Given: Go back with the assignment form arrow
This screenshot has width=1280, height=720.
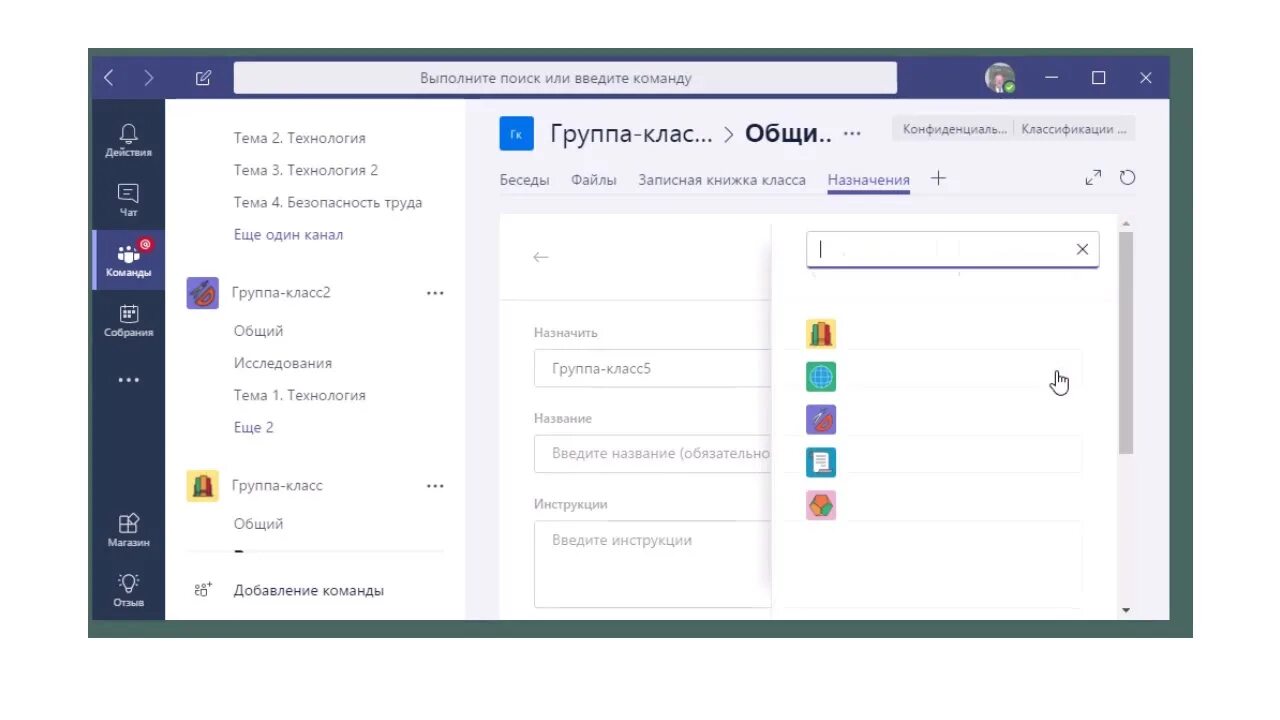Looking at the screenshot, I should (541, 257).
